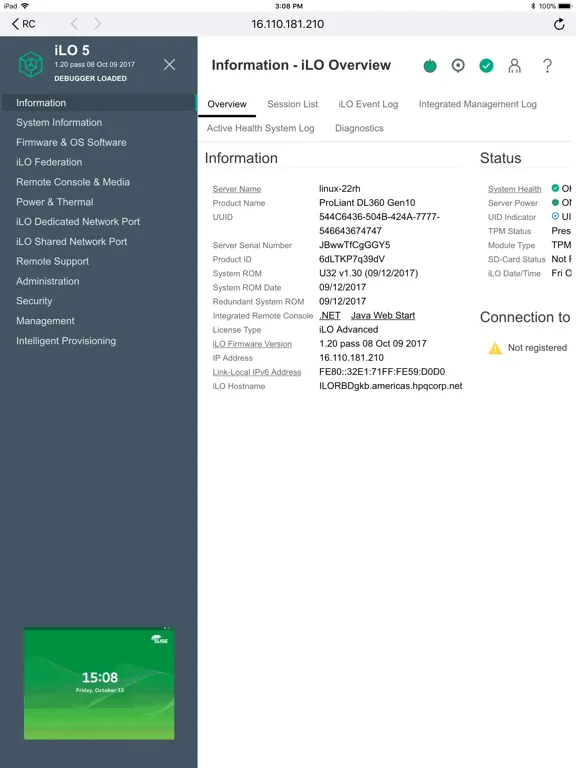Click the IP address value 16.110.181.210

[x=351, y=358]
